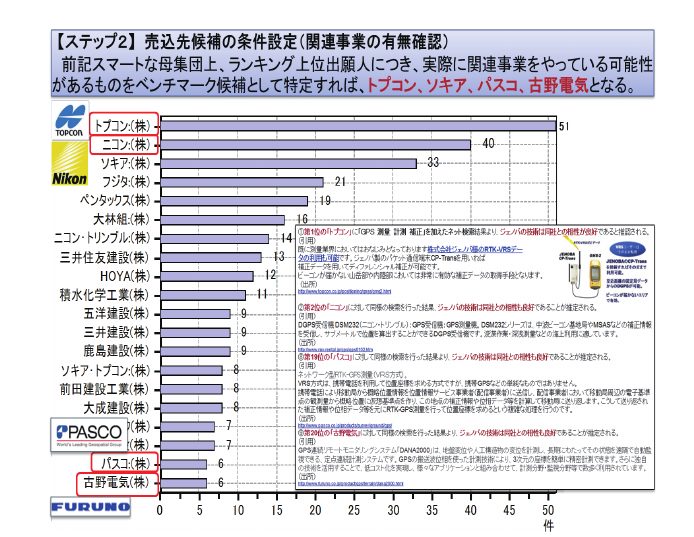Screen dimensions: 694x537
Task: Click the data value 12 next to HOYA bar
Action: click(x=270, y=275)
